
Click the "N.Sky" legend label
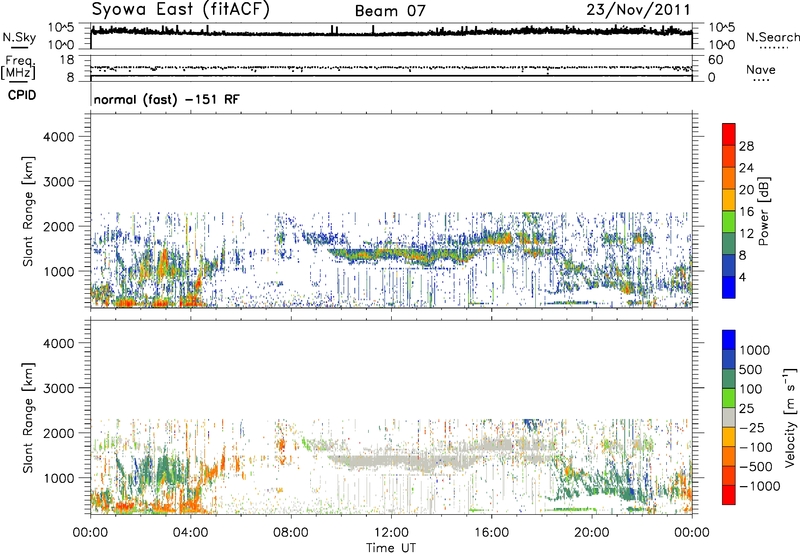click(x=19, y=37)
